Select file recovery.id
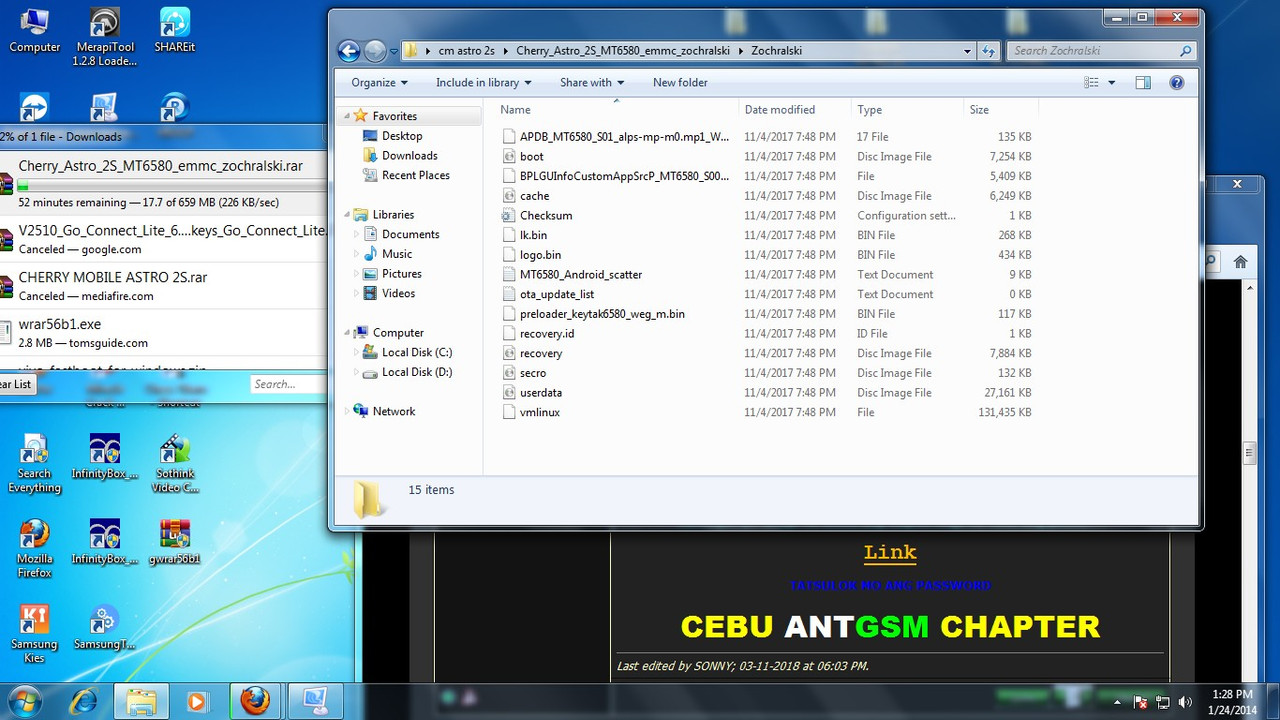The image size is (1280, 720). click(x=547, y=333)
